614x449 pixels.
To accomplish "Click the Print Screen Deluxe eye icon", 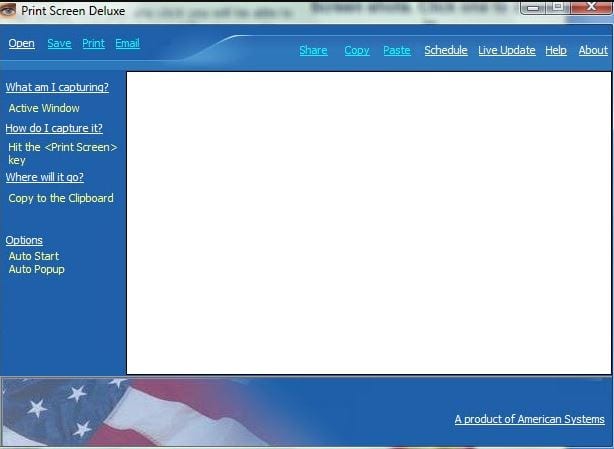I will 9,8.
